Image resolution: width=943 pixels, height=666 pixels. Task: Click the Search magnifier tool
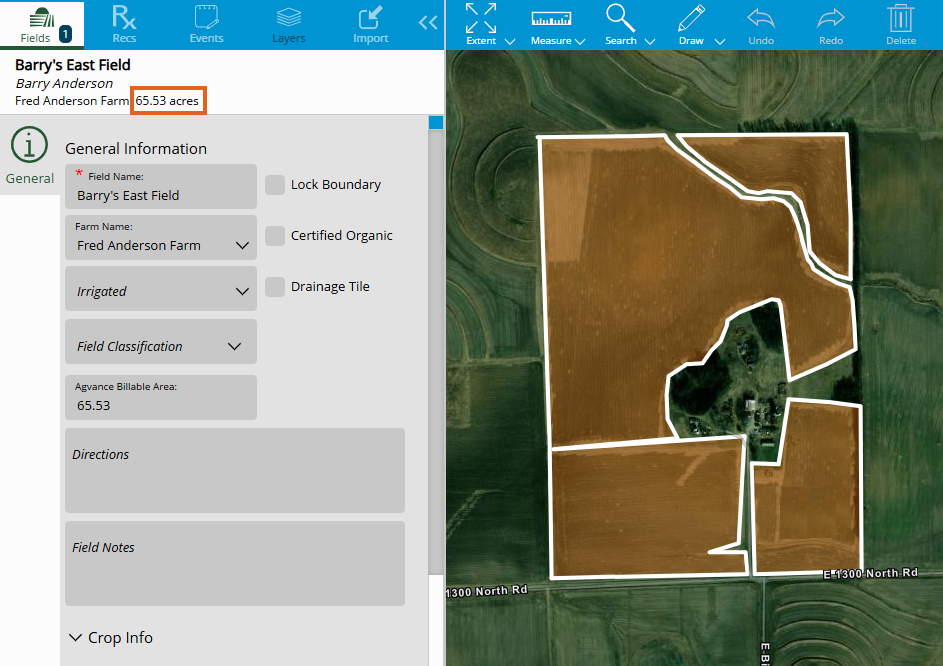[620, 18]
